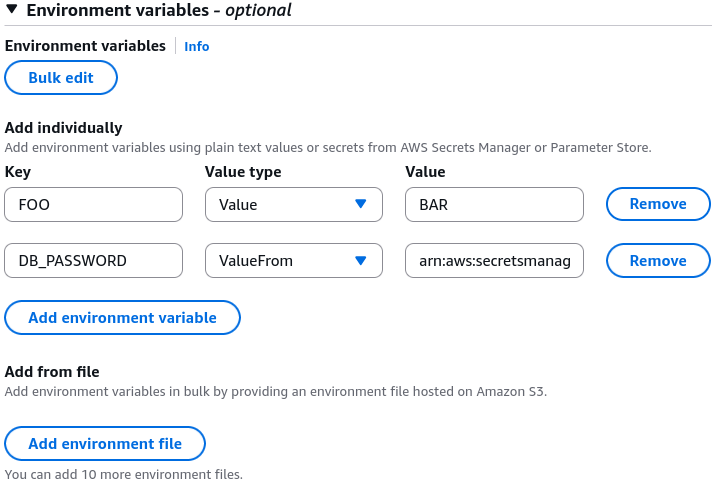Open the Value type dropdown showing Value

click(294, 204)
